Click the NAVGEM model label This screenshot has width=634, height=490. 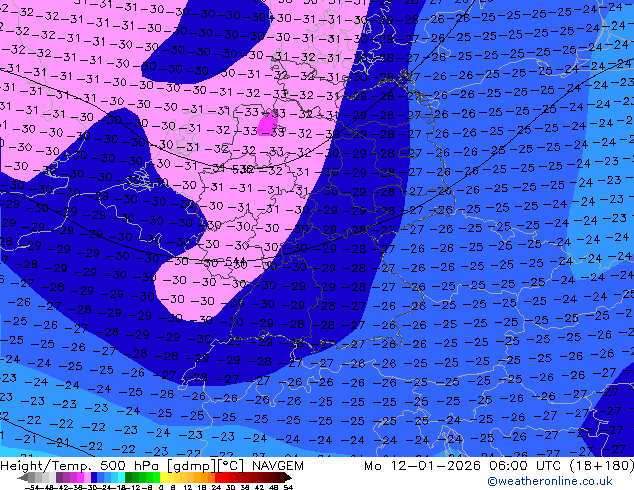coord(278,466)
